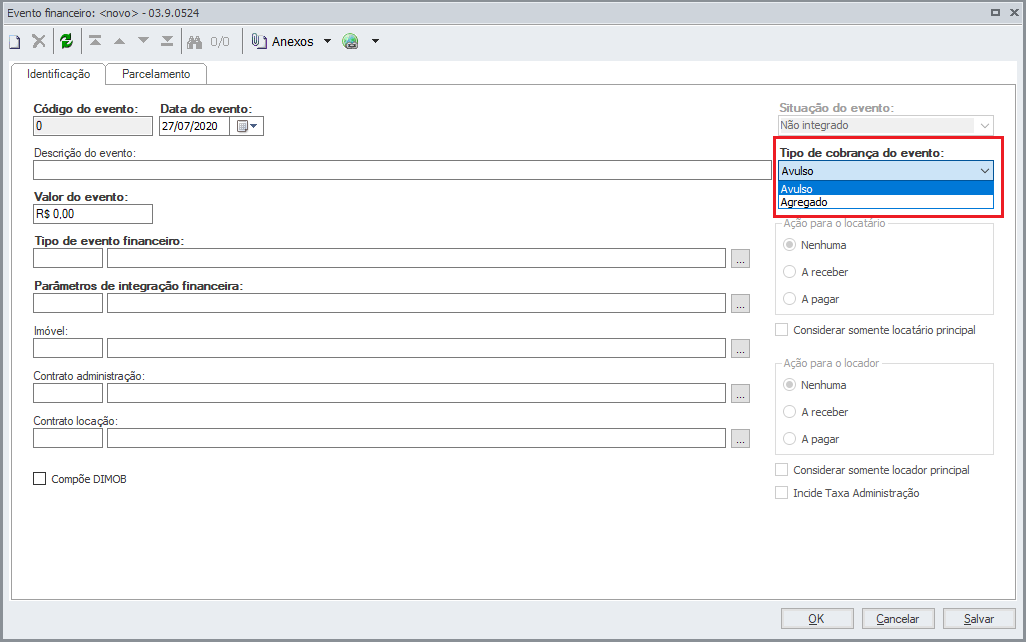This screenshot has width=1026, height=642.
Task: Choose Agregado in the dropdown list
Action: [x=886, y=202]
